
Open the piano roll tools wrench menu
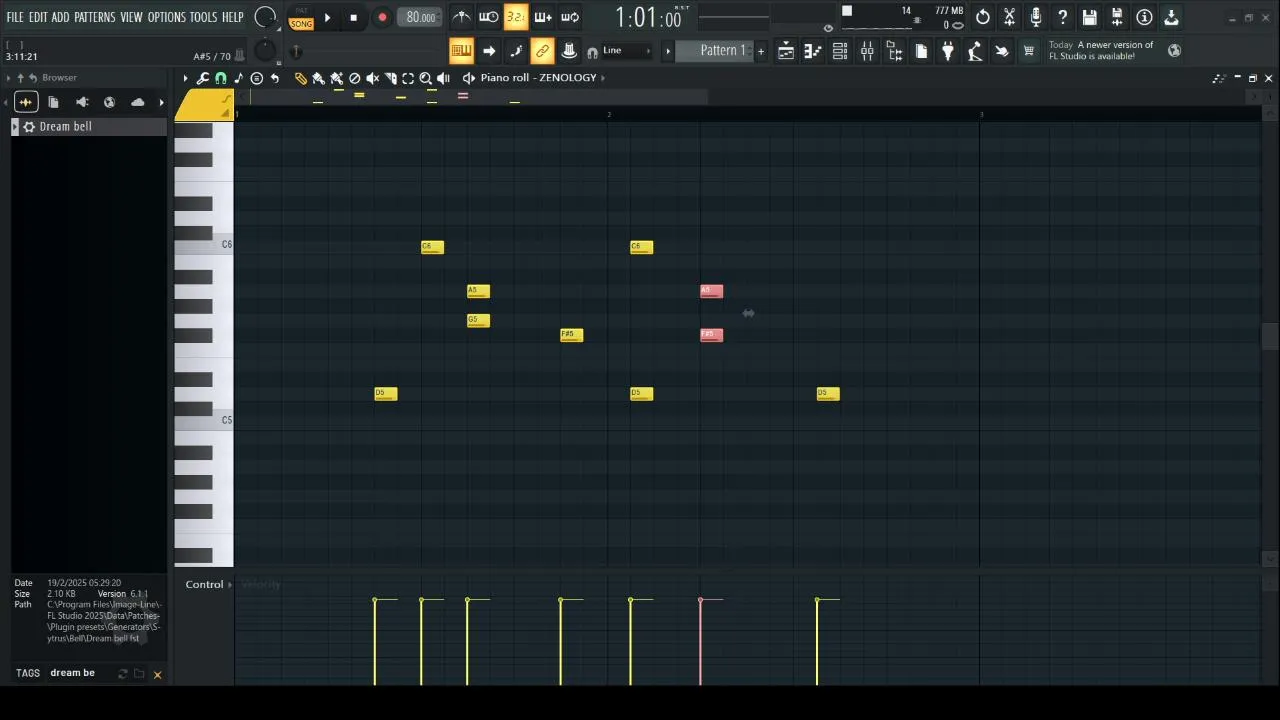point(203,78)
